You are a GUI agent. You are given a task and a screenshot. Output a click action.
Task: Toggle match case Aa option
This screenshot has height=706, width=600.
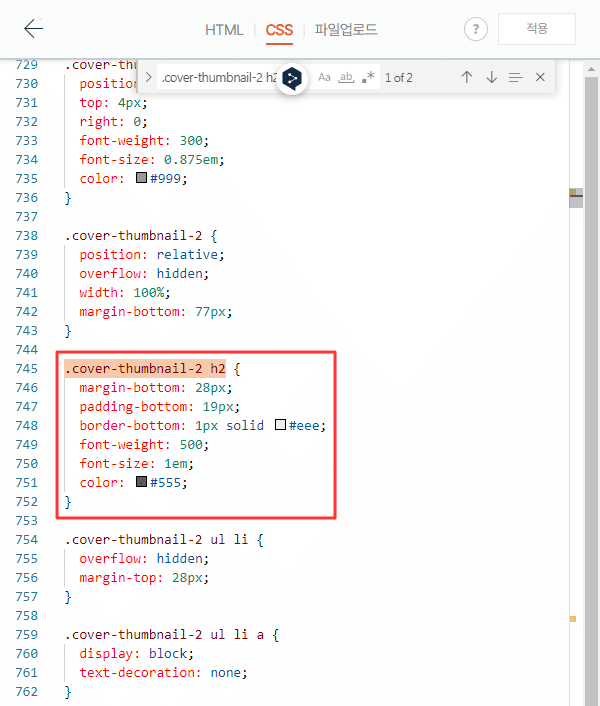pos(324,77)
